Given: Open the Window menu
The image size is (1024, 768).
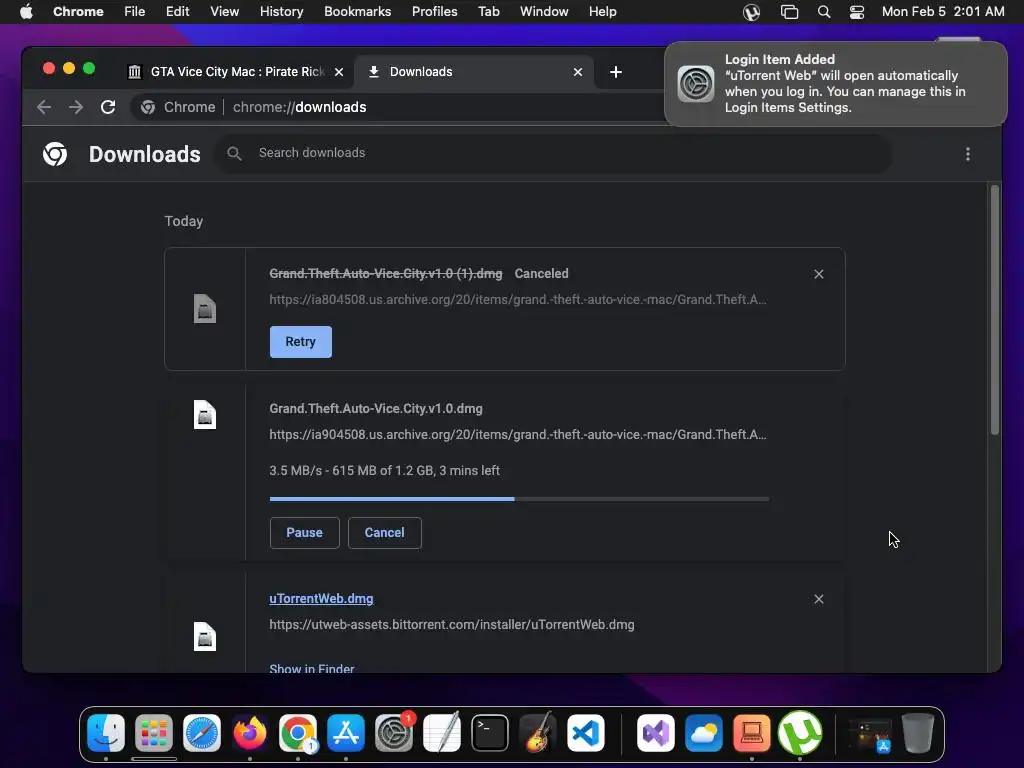Looking at the screenshot, I should click(544, 12).
